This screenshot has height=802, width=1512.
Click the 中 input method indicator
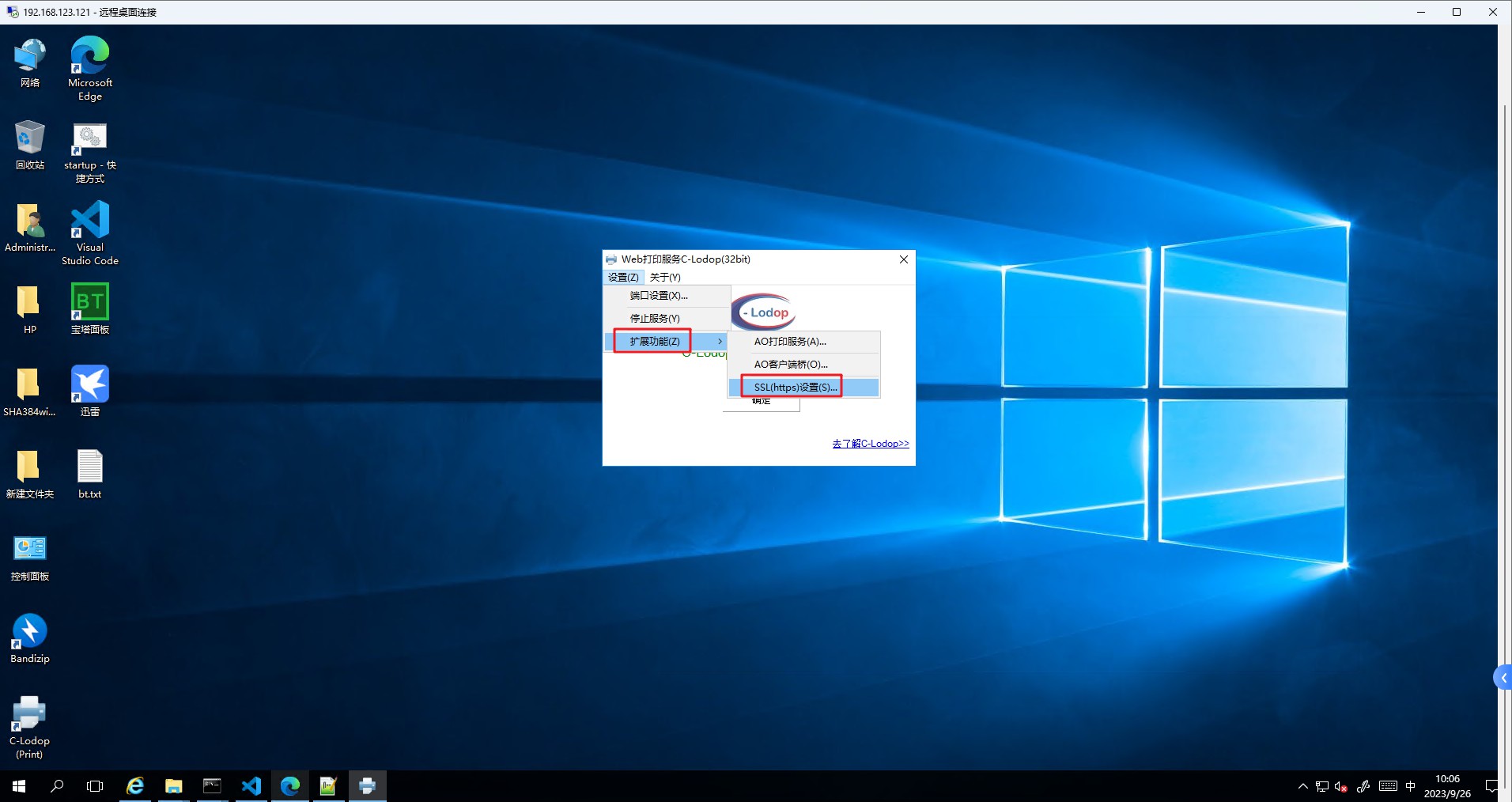[x=1411, y=786]
